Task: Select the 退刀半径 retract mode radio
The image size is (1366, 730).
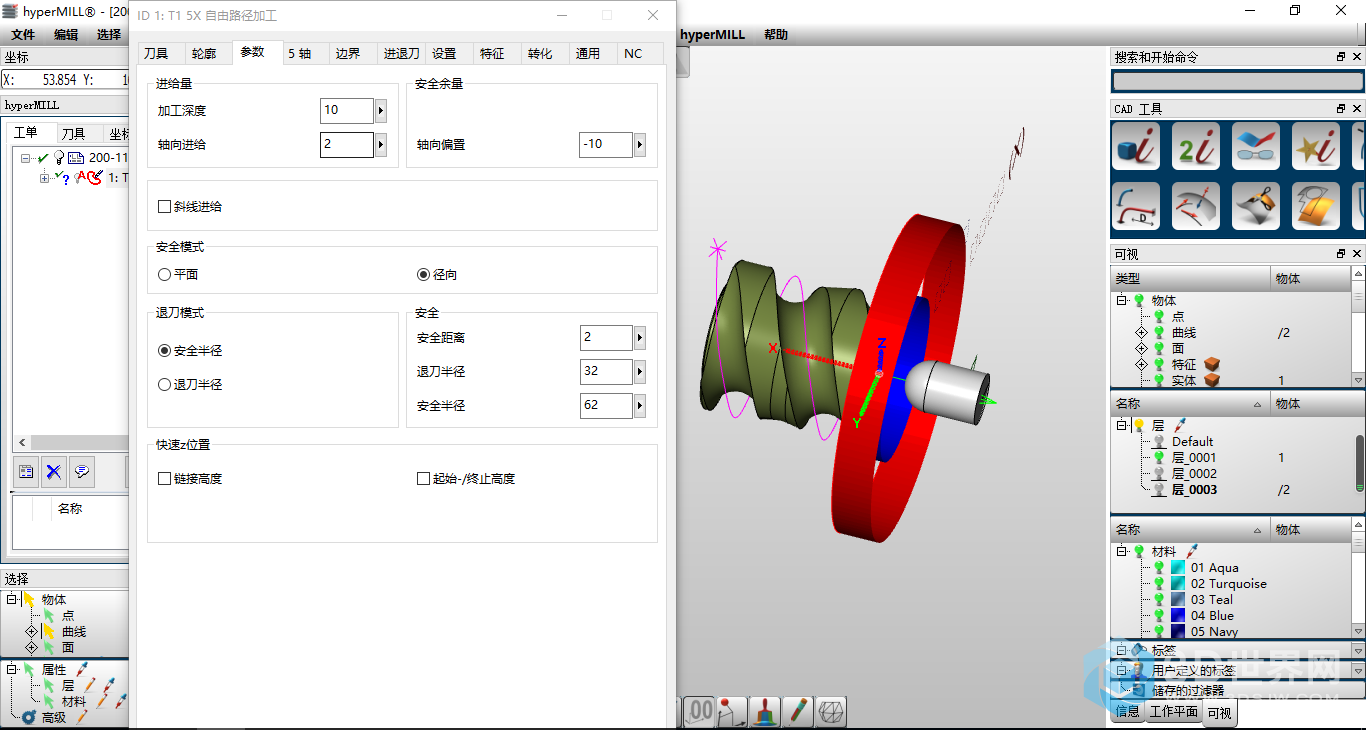Action: tap(165, 384)
